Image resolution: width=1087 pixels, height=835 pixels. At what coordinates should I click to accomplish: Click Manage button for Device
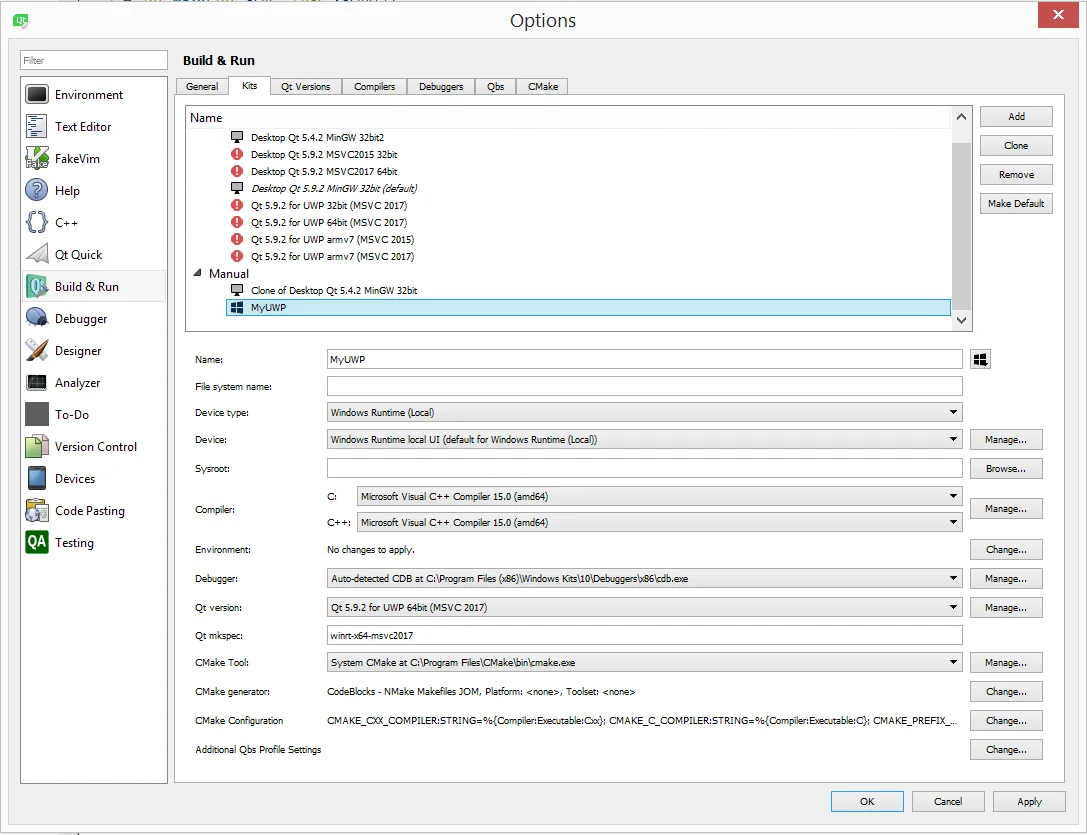(1006, 440)
